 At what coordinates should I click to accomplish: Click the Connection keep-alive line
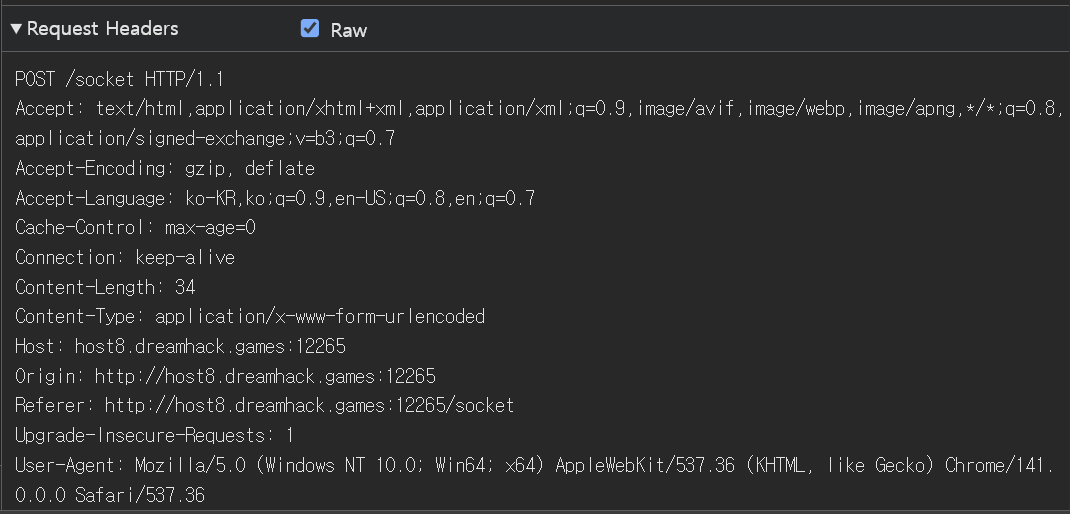point(125,258)
